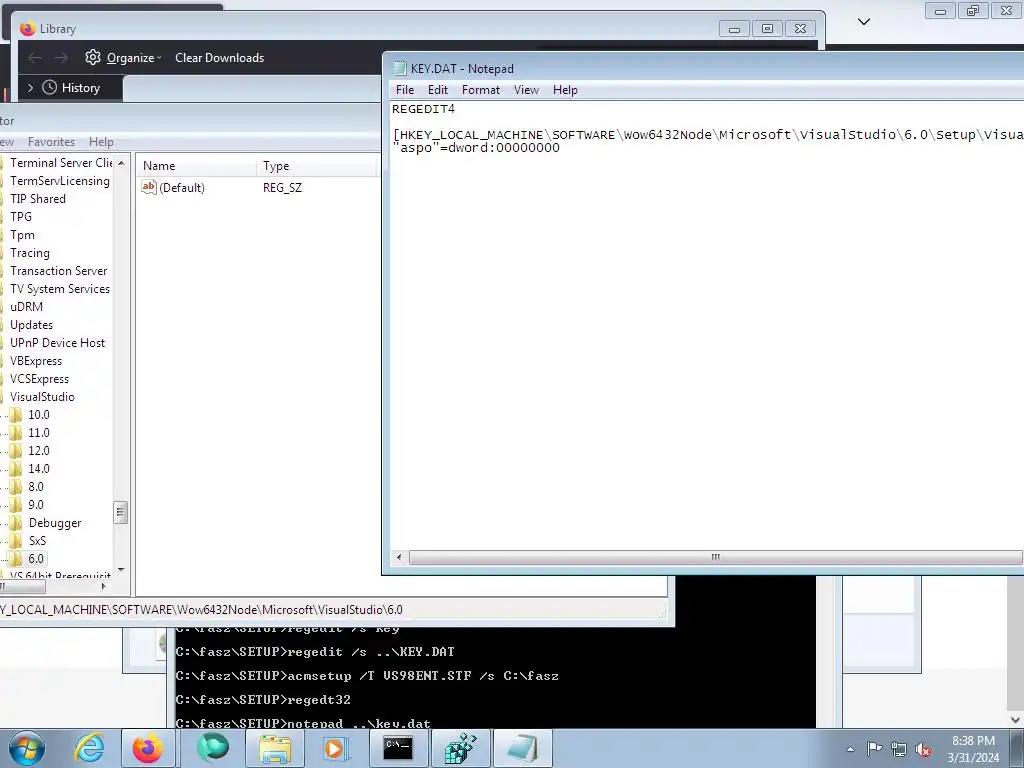Screen dimensions: 1024x768
Task: Open the File menu in Notepad
Action: coord(405,89)
